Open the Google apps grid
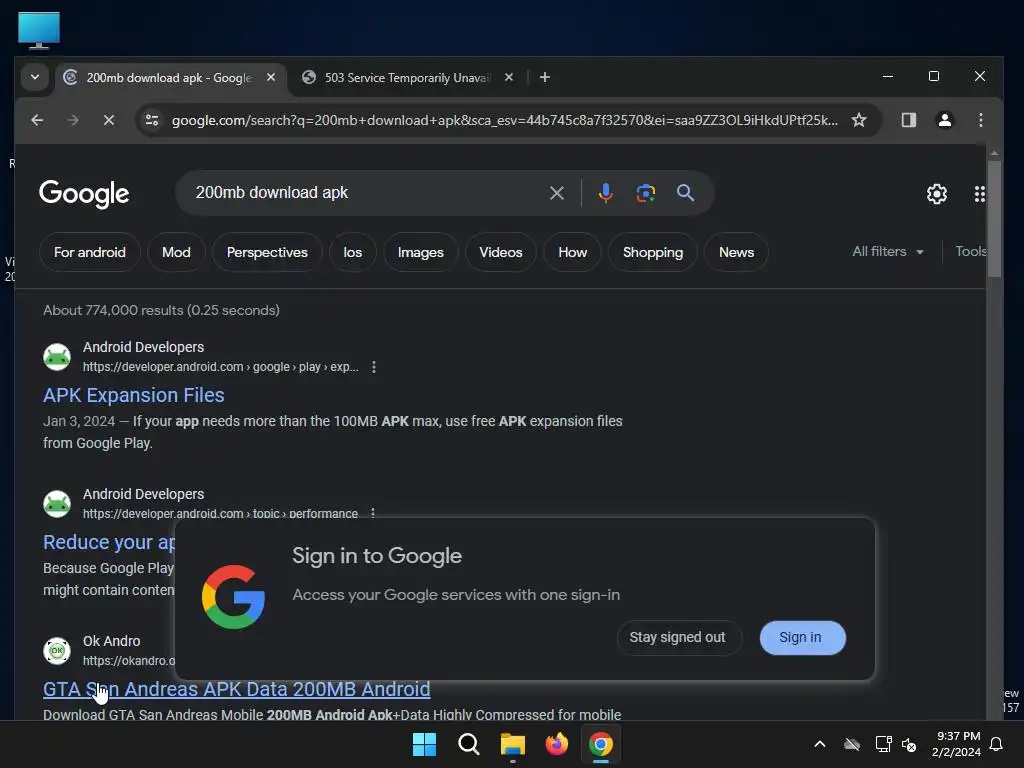Image resolution: width=1024 pixels, height=768 pixels. (x=979, y=194)
